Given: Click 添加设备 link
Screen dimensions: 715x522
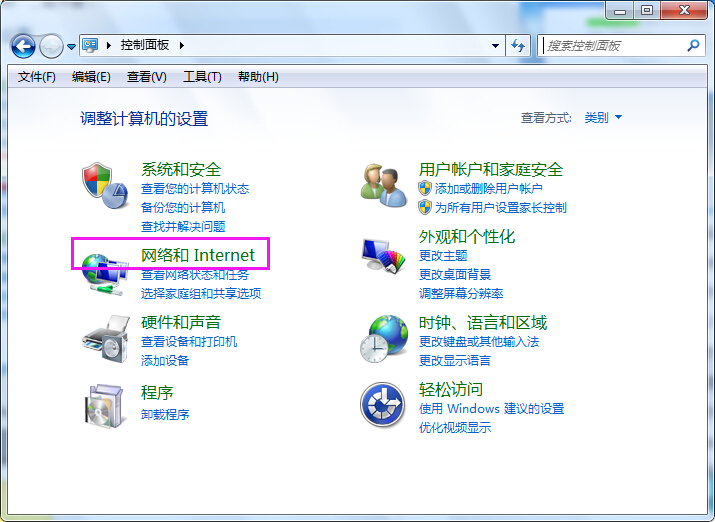Looking at the screenshot, I should click(x=165, y=361).
